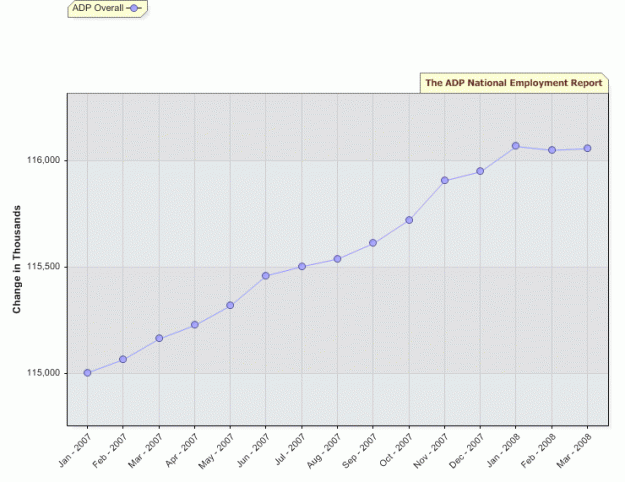Select the Jan - 2008 data point
Viewport: 625px width, 482px height.
pos(516,146)
